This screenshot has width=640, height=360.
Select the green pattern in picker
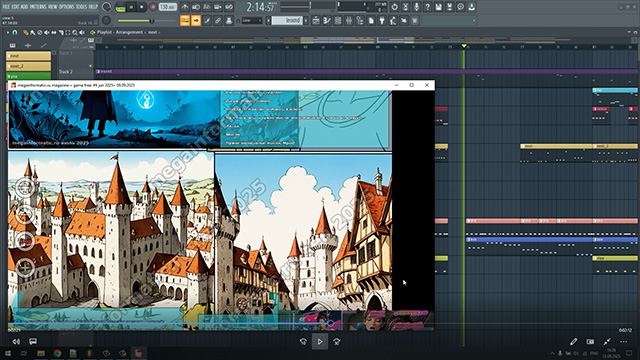click(28, 76)
